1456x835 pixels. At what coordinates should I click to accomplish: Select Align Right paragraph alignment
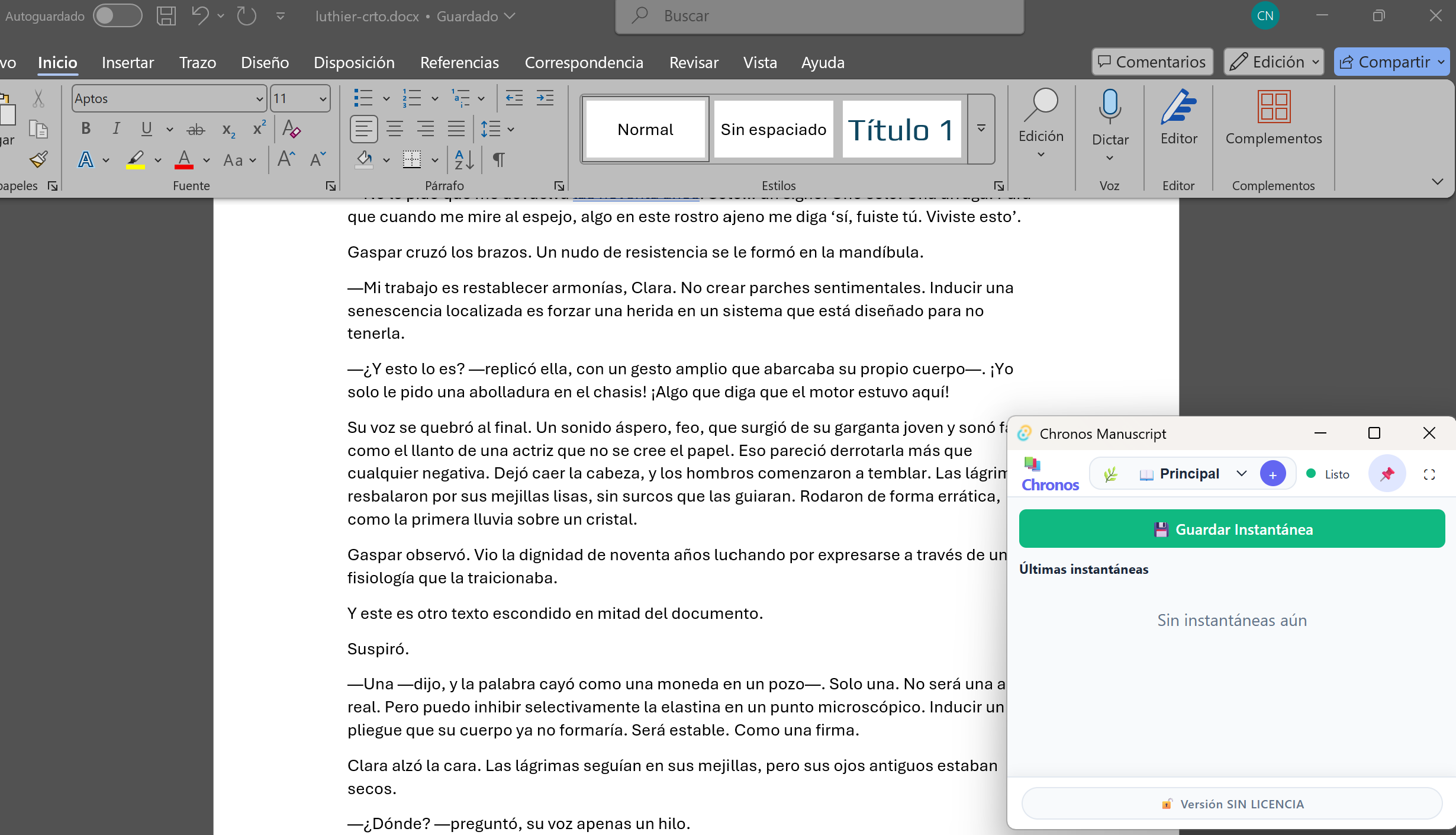tap(425, 129)
